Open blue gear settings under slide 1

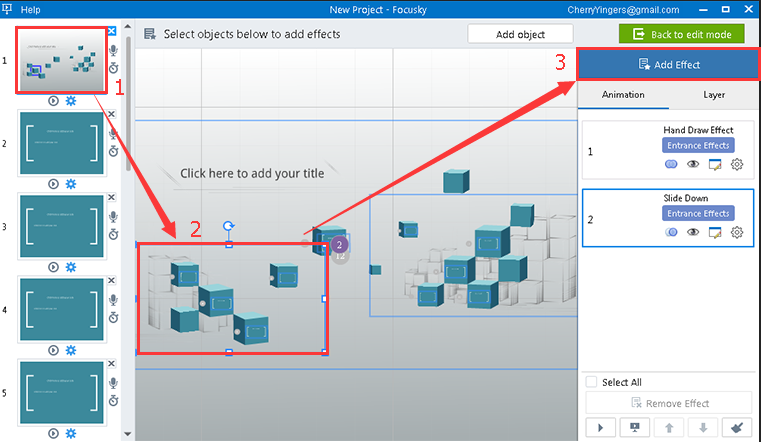tap(71, 101)
